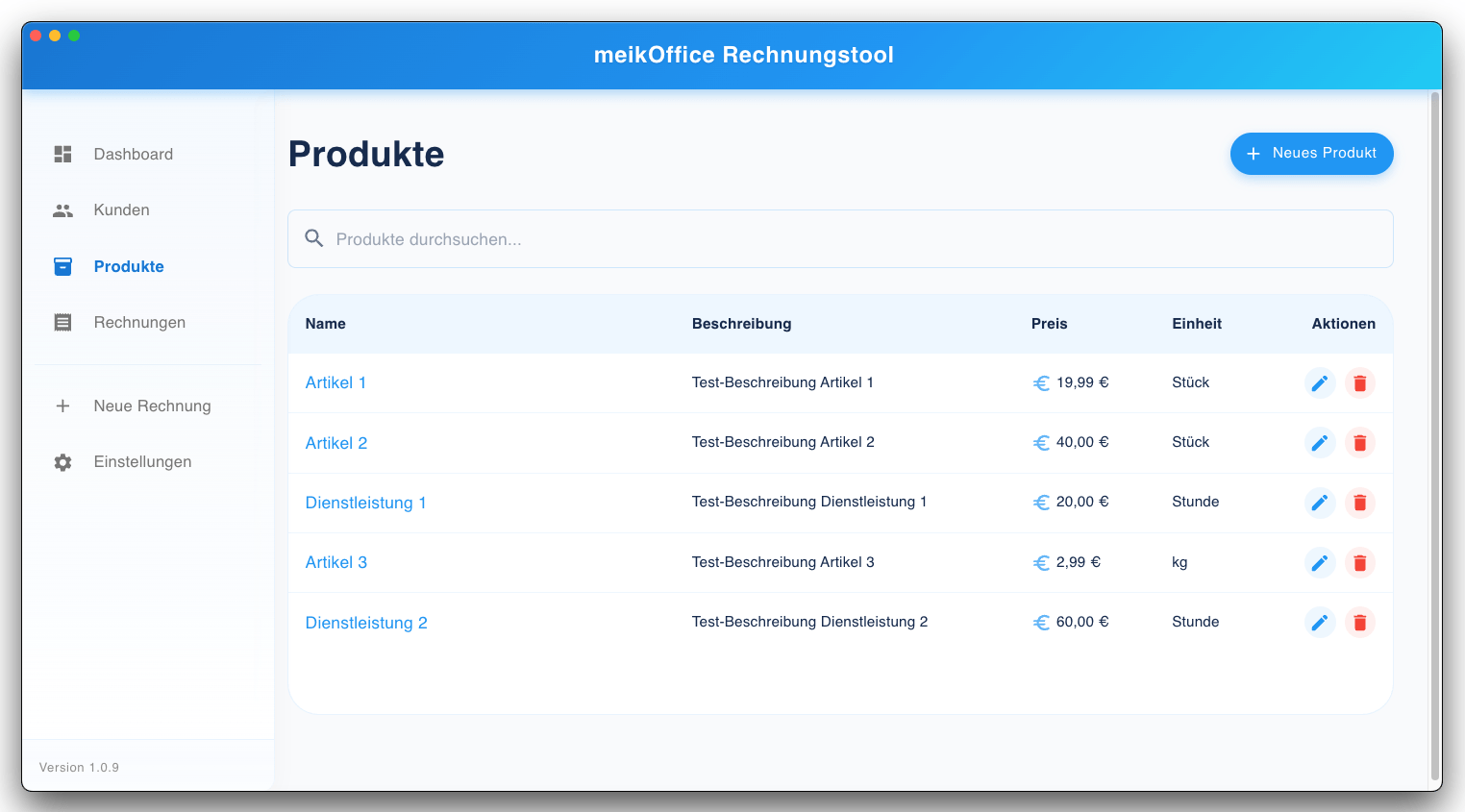Edit Artikel 1 using the pencil icon
Screen dimensions: 1465x812
coord(1320,382)
